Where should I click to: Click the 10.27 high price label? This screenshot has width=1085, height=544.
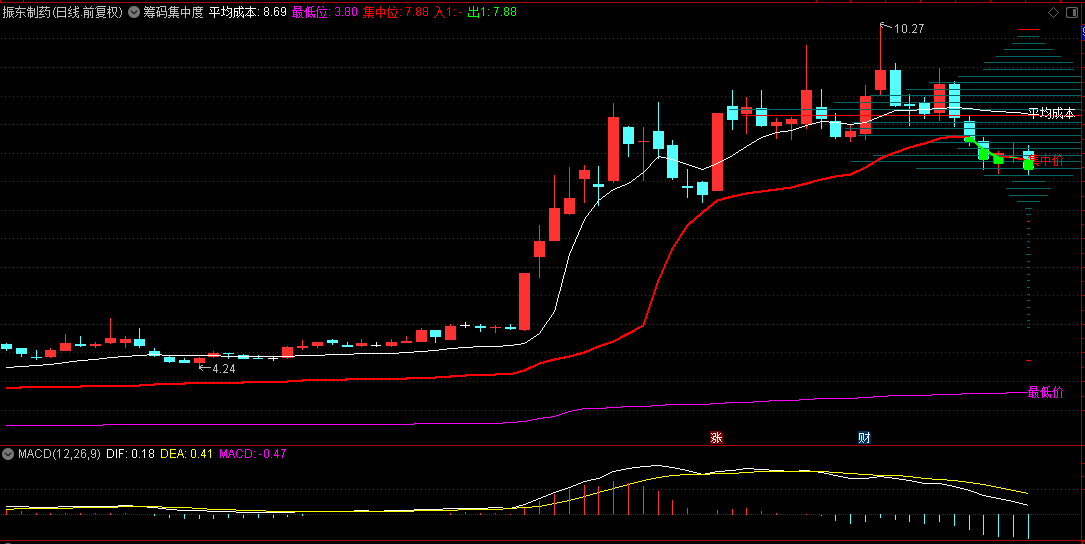coord(909,29)
